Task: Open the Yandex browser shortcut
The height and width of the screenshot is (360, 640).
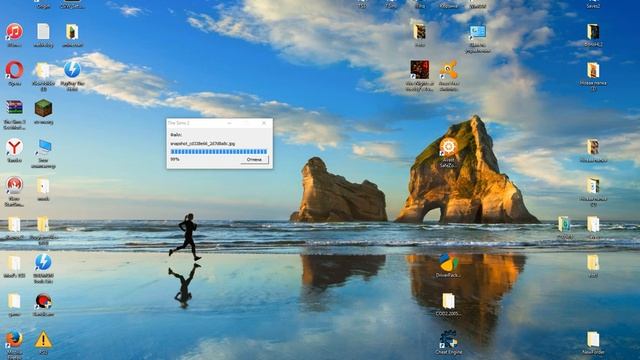Action: click(x=14, y=147)
